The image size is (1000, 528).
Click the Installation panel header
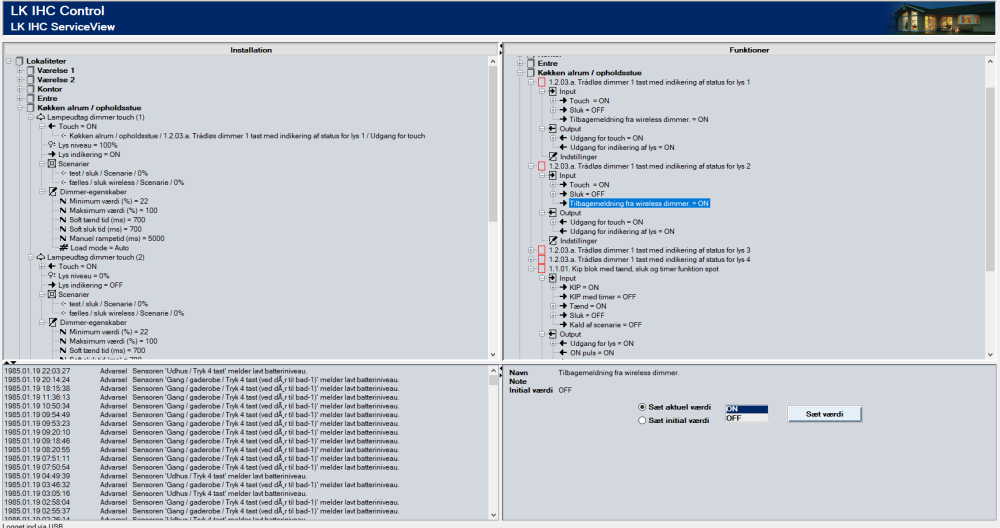[x=250, y=50]
